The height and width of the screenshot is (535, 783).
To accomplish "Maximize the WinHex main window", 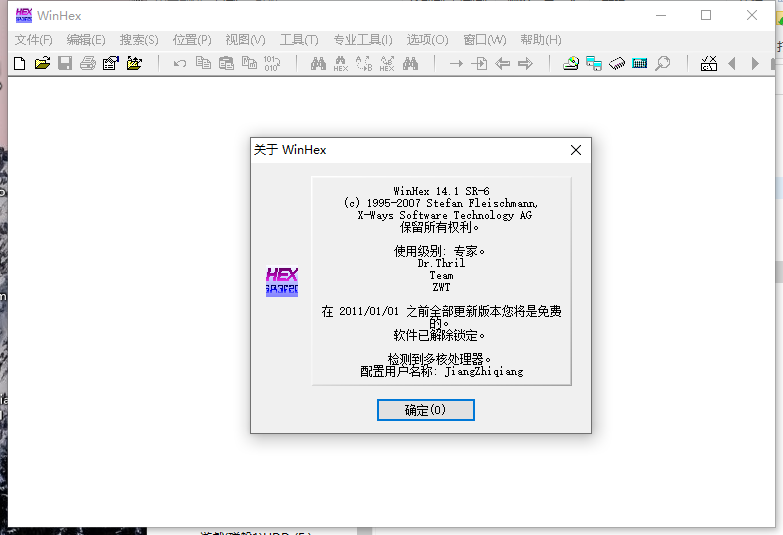I will click(706, 15).
